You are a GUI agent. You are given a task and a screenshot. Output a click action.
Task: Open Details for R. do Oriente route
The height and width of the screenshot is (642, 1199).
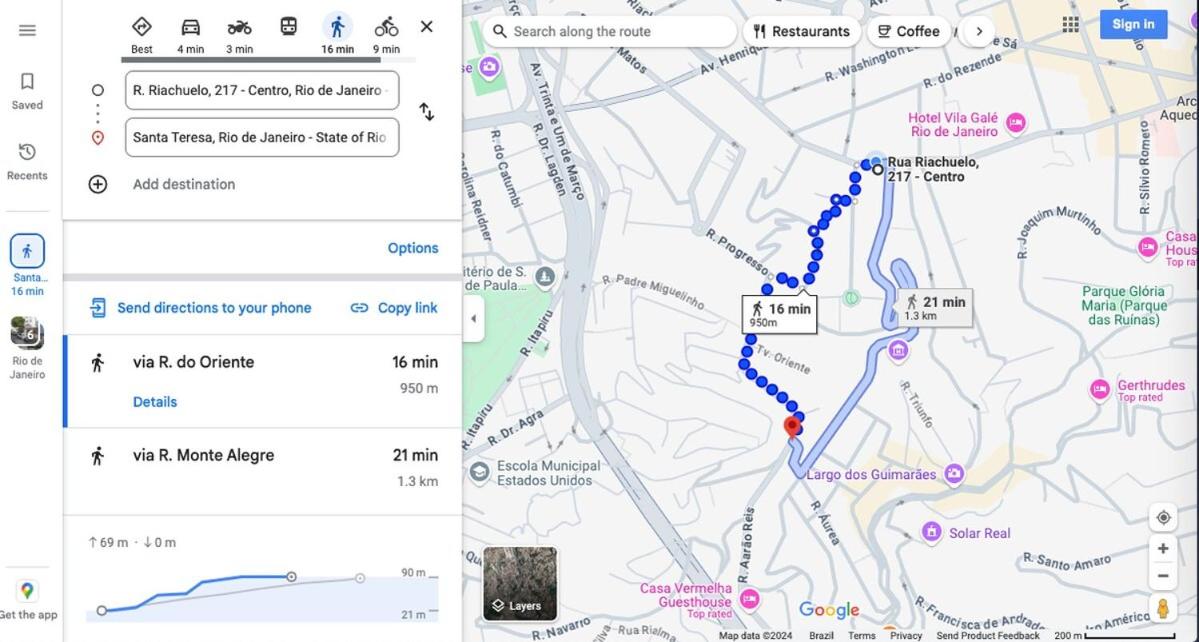(155, 402)
